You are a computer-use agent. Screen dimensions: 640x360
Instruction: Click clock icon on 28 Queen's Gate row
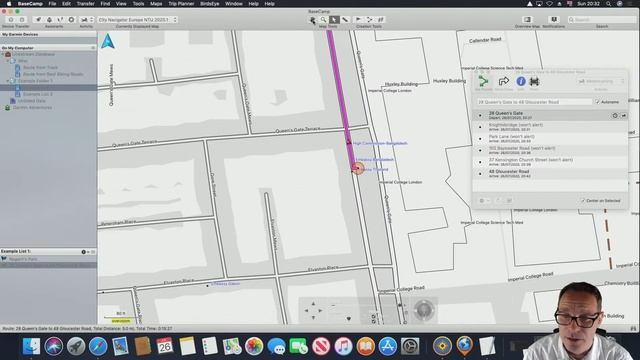coord(615,116)
